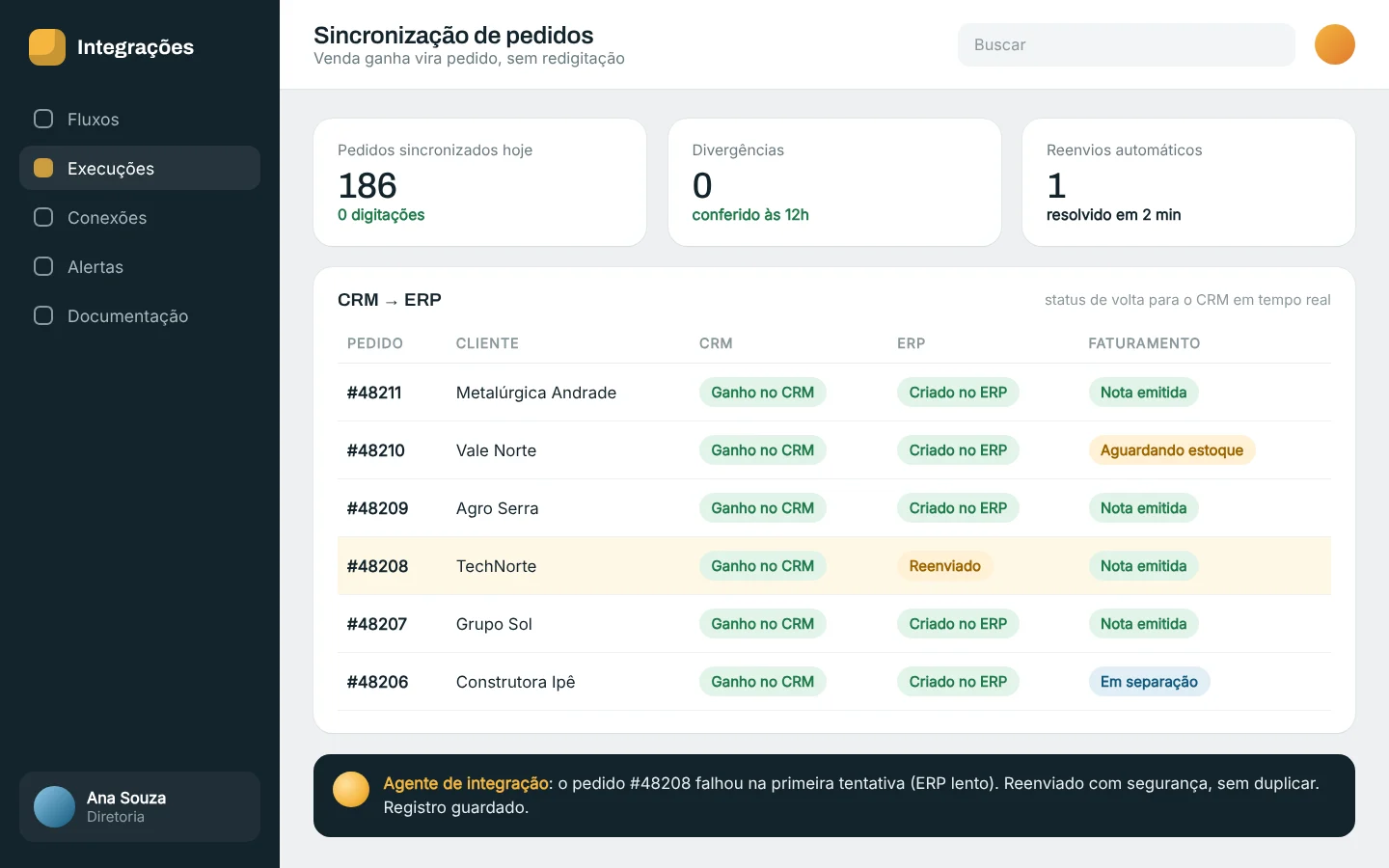The height and width of the screenshot is (868, 1389).
Task: Click the 'conferido às 12h' text
Action: click(x=750, y=215)
